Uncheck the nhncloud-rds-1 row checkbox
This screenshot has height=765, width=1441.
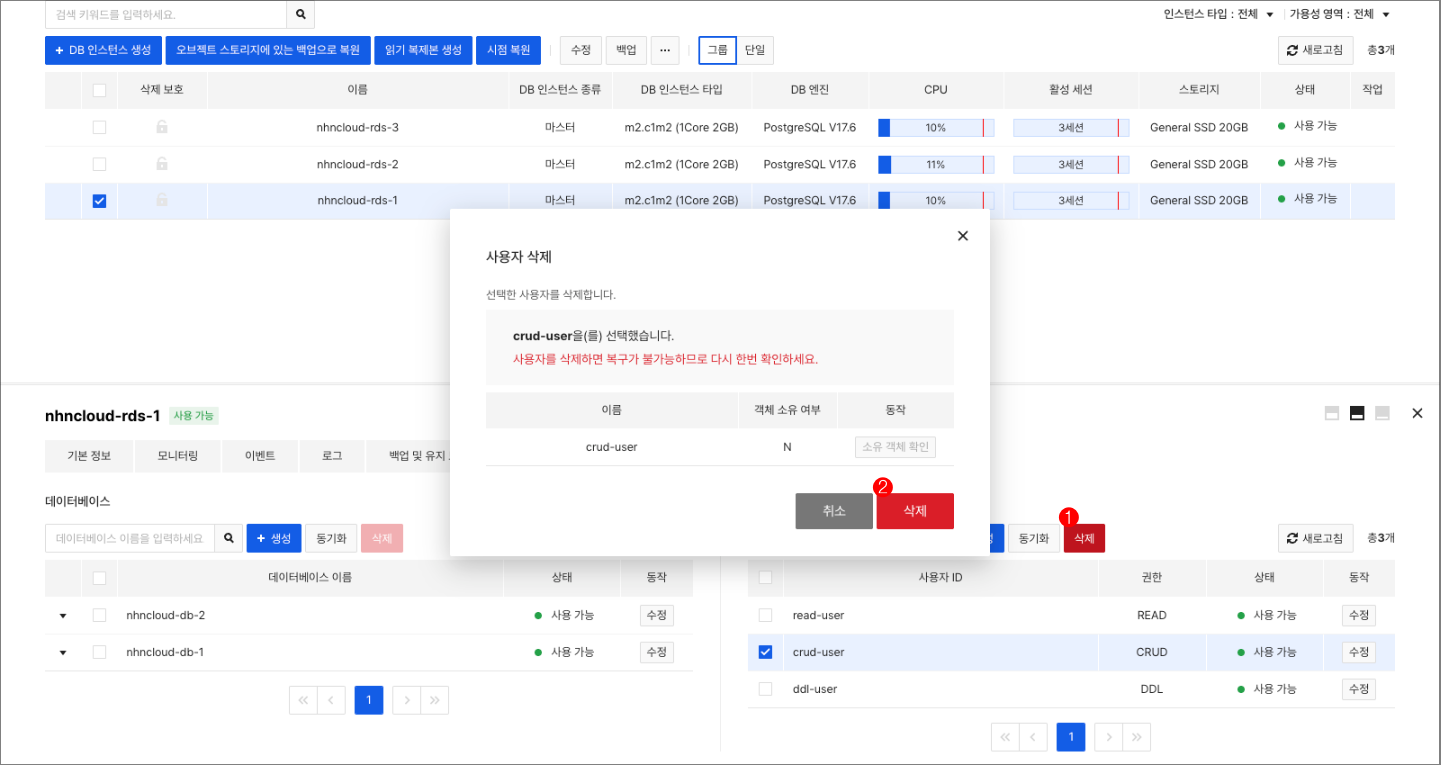pos(98,200)
